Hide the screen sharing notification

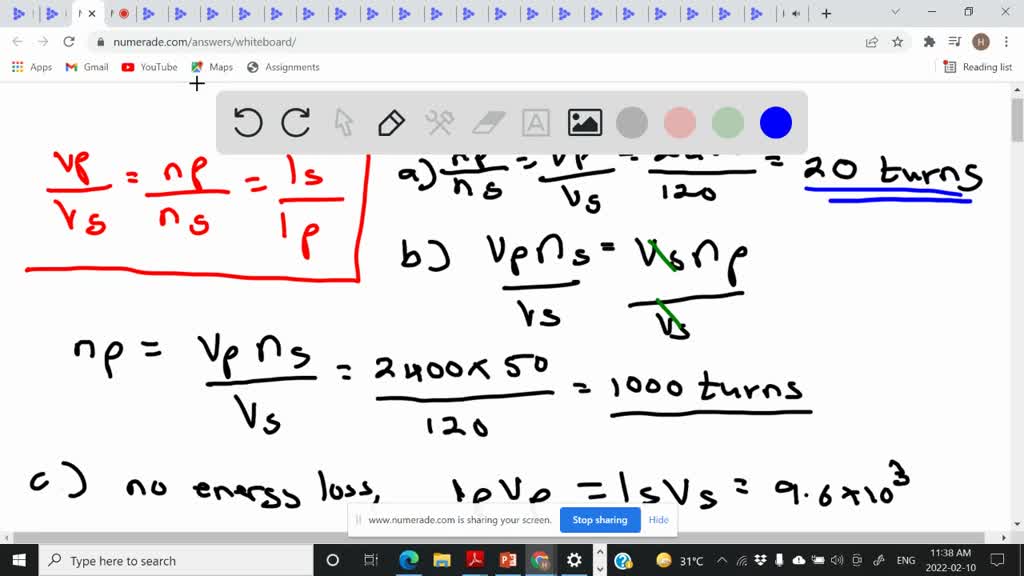coord(658,520)
